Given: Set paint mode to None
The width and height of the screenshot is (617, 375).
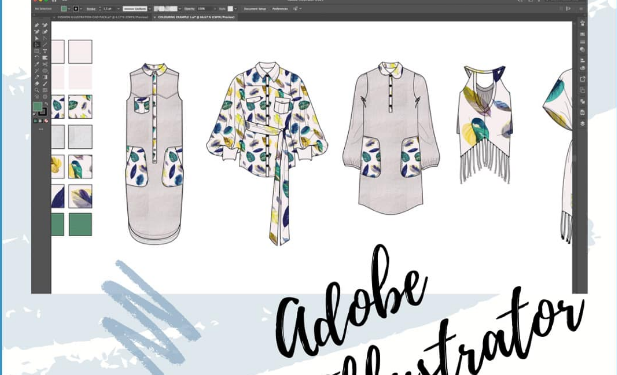Looking at the screenshot, I should 46,121.
